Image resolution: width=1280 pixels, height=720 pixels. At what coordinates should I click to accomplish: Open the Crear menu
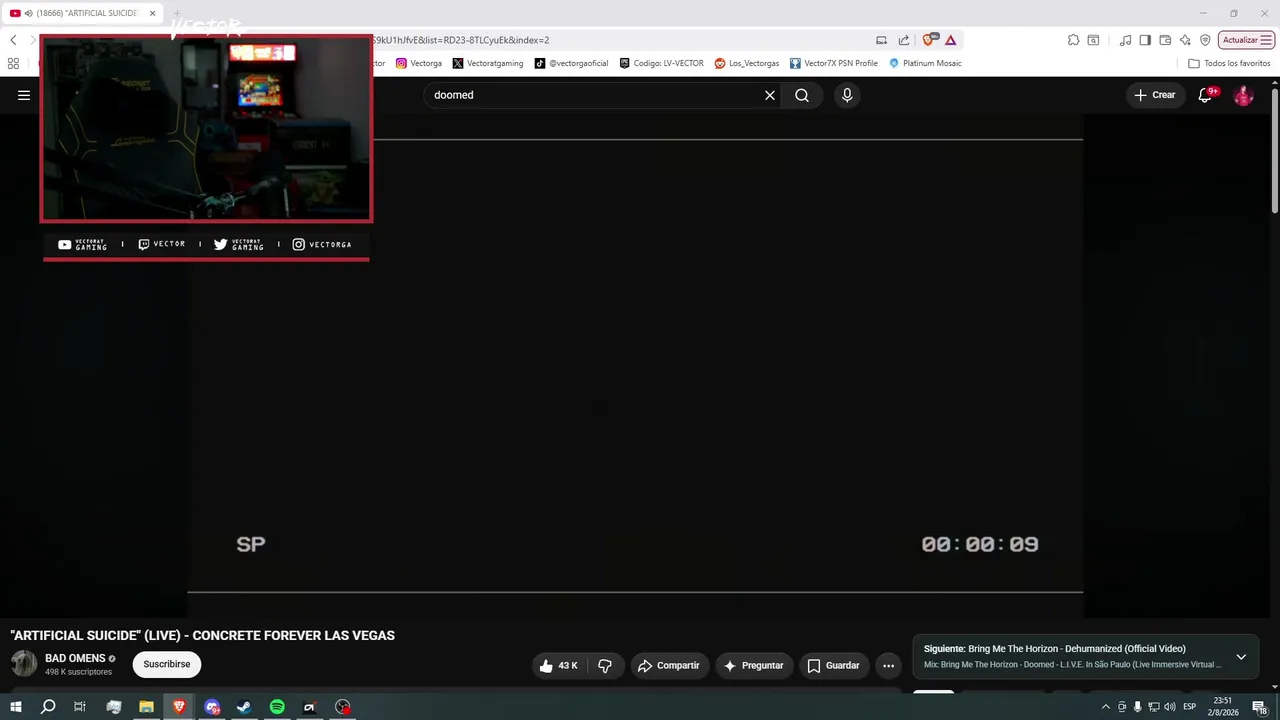click(1155, 95)
